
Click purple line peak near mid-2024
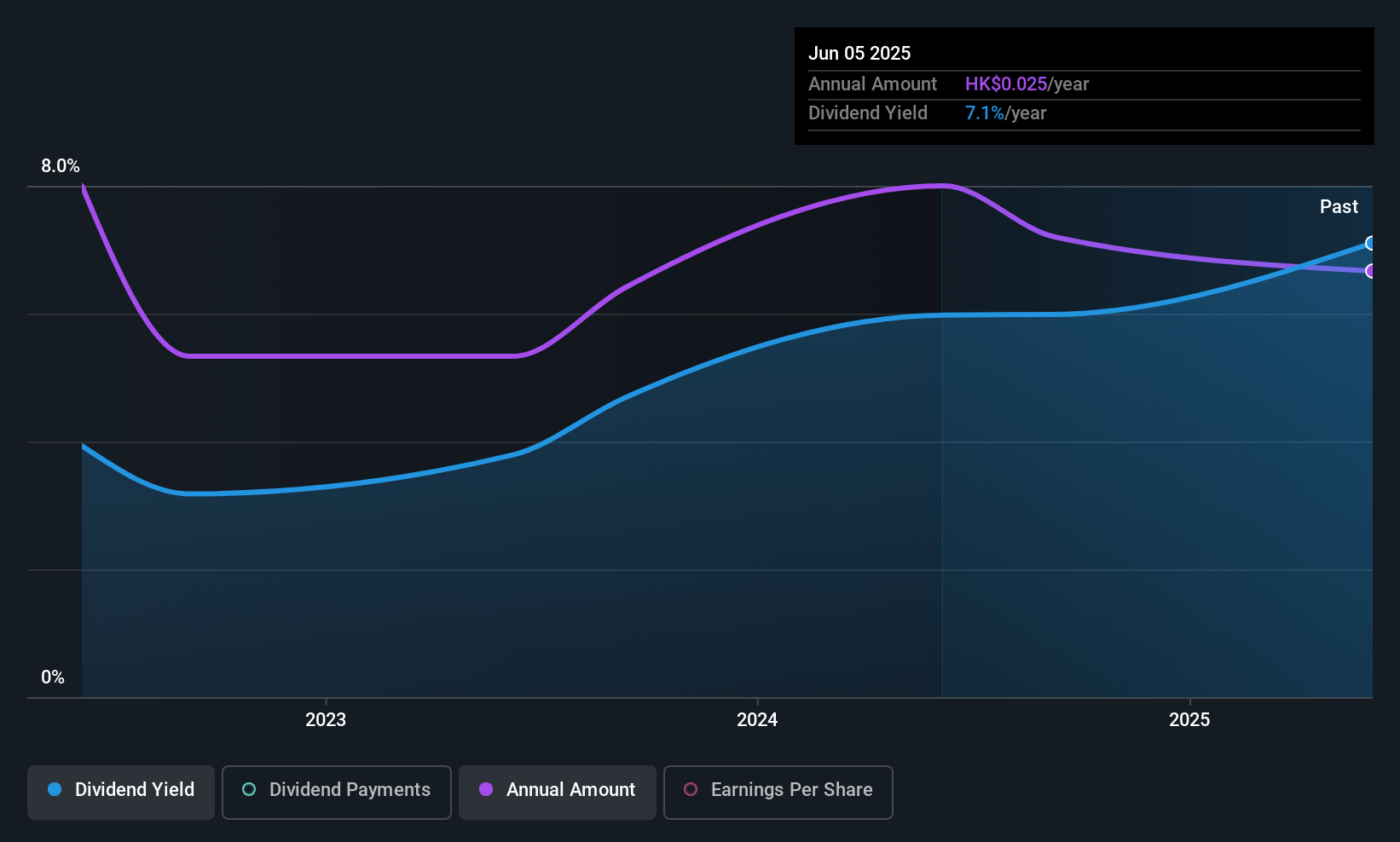point(943,185)
